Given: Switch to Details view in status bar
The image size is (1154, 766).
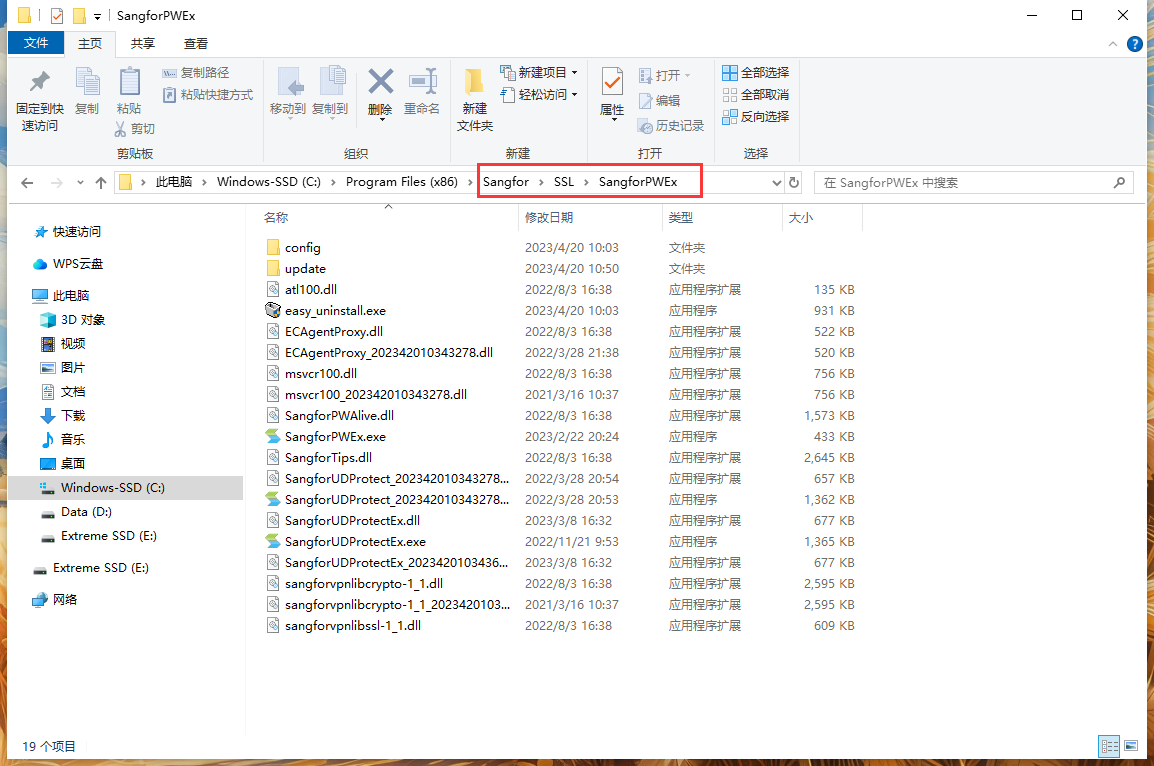Looking at the screenshot, I should coord(1109,746).
